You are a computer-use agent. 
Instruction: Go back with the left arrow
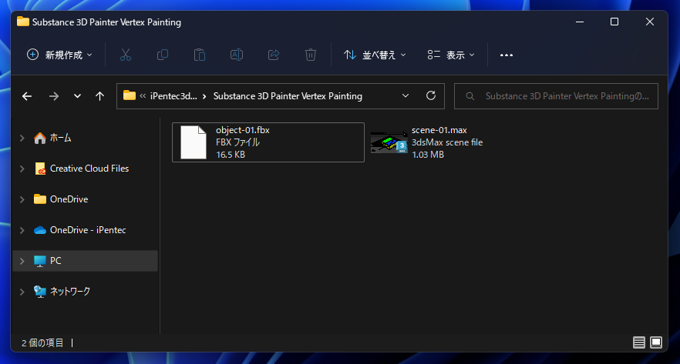pos(27,96)
